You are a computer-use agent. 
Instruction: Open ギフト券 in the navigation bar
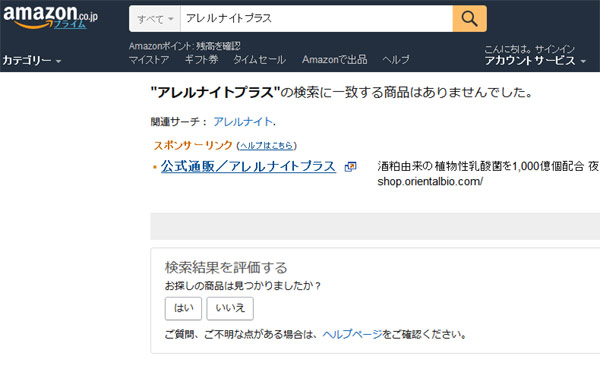point(201,59)
